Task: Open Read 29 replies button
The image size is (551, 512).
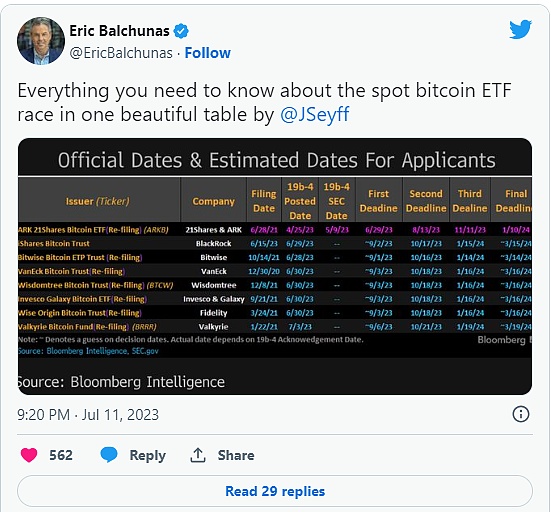Action: [x=275, y=491]
